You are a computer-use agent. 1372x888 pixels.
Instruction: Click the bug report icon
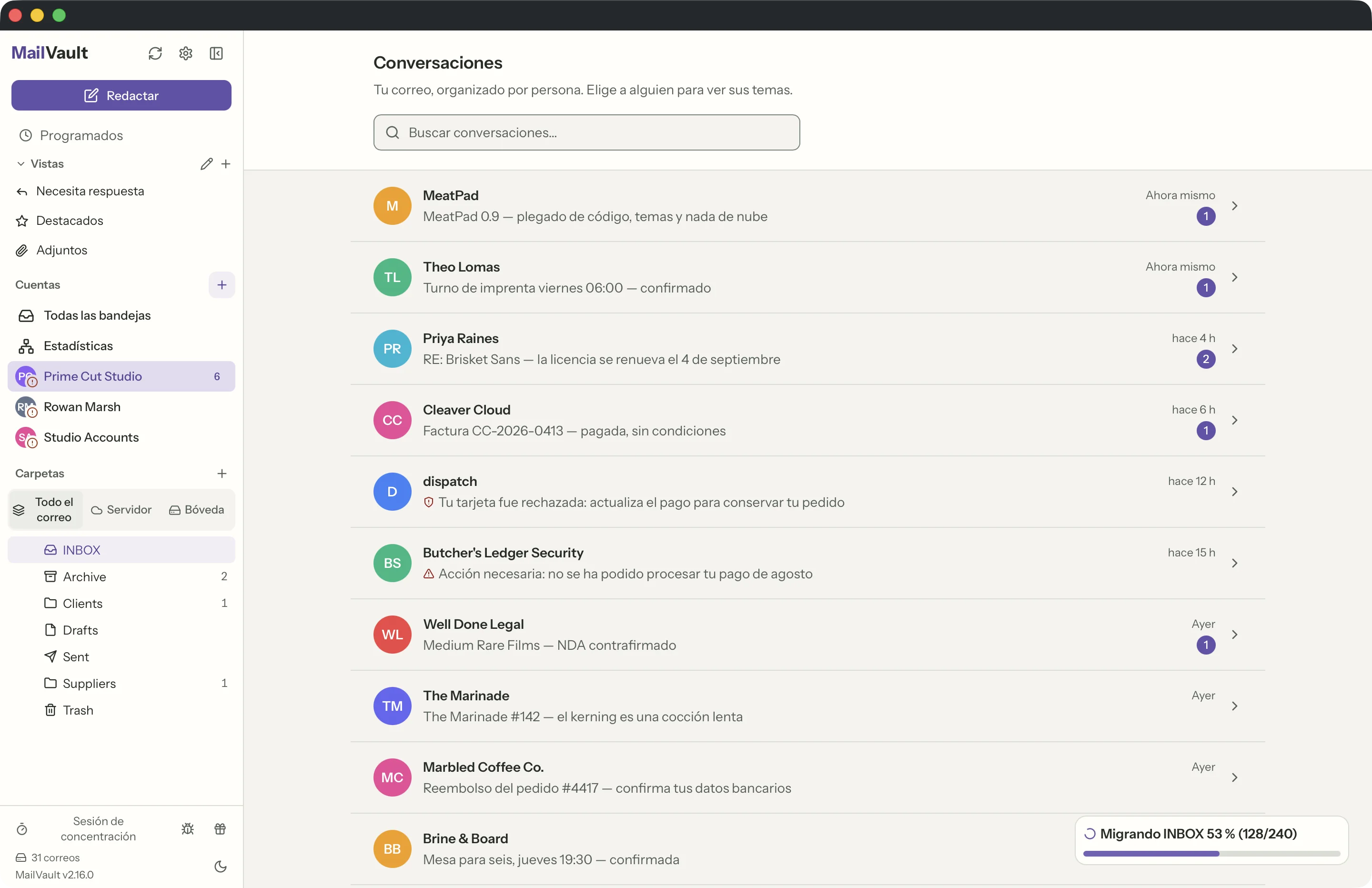[x=188, y=828]
